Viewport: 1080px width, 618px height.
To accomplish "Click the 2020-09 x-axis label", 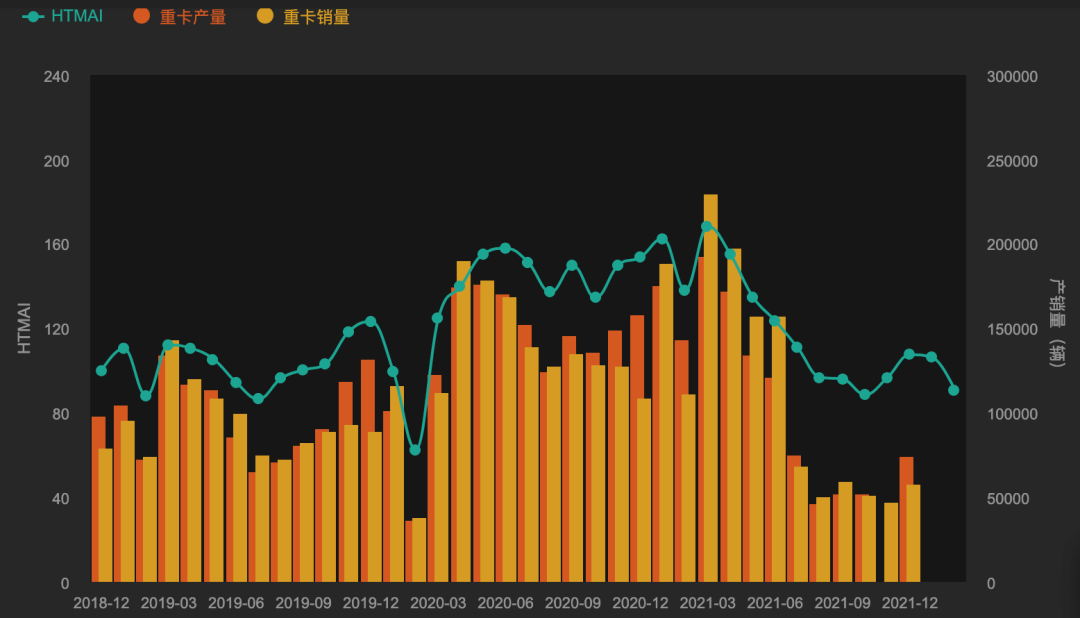I will pyautogui.click(x=573, y=603).
